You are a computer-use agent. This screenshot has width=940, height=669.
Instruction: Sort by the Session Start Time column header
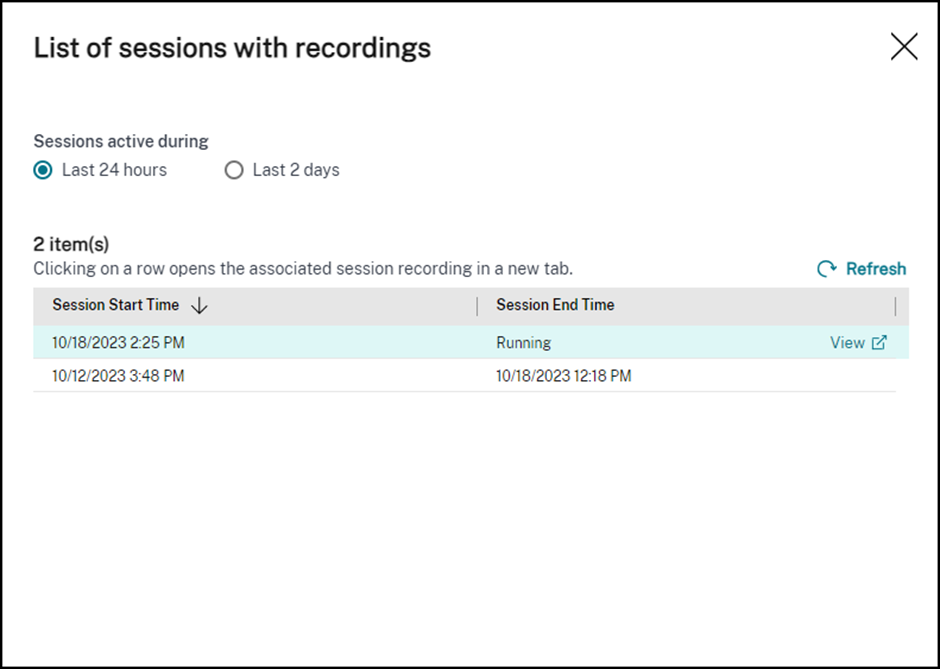pos(113,305)
